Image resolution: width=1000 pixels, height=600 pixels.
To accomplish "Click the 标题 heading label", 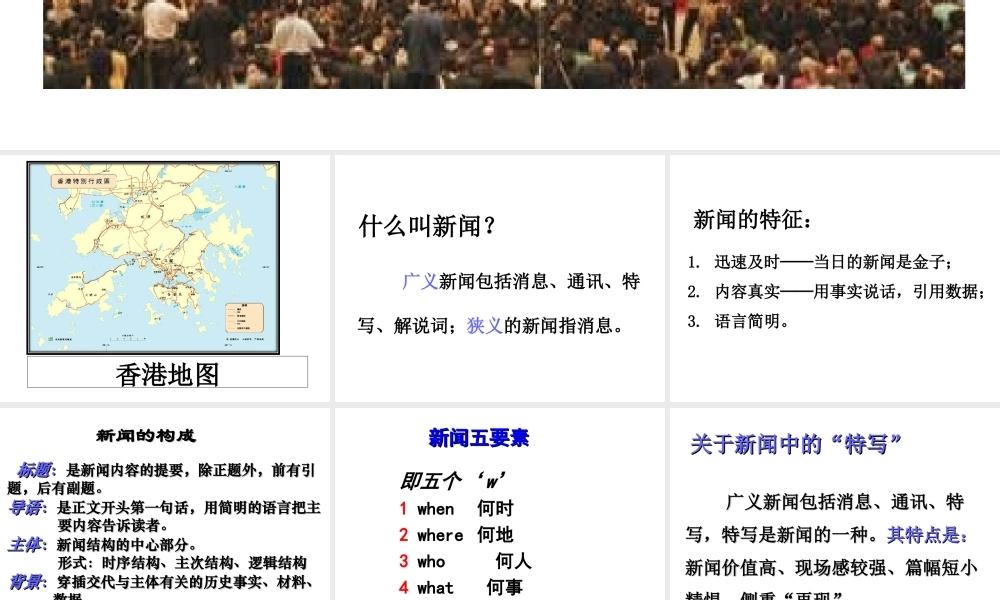I will point(34,471).
